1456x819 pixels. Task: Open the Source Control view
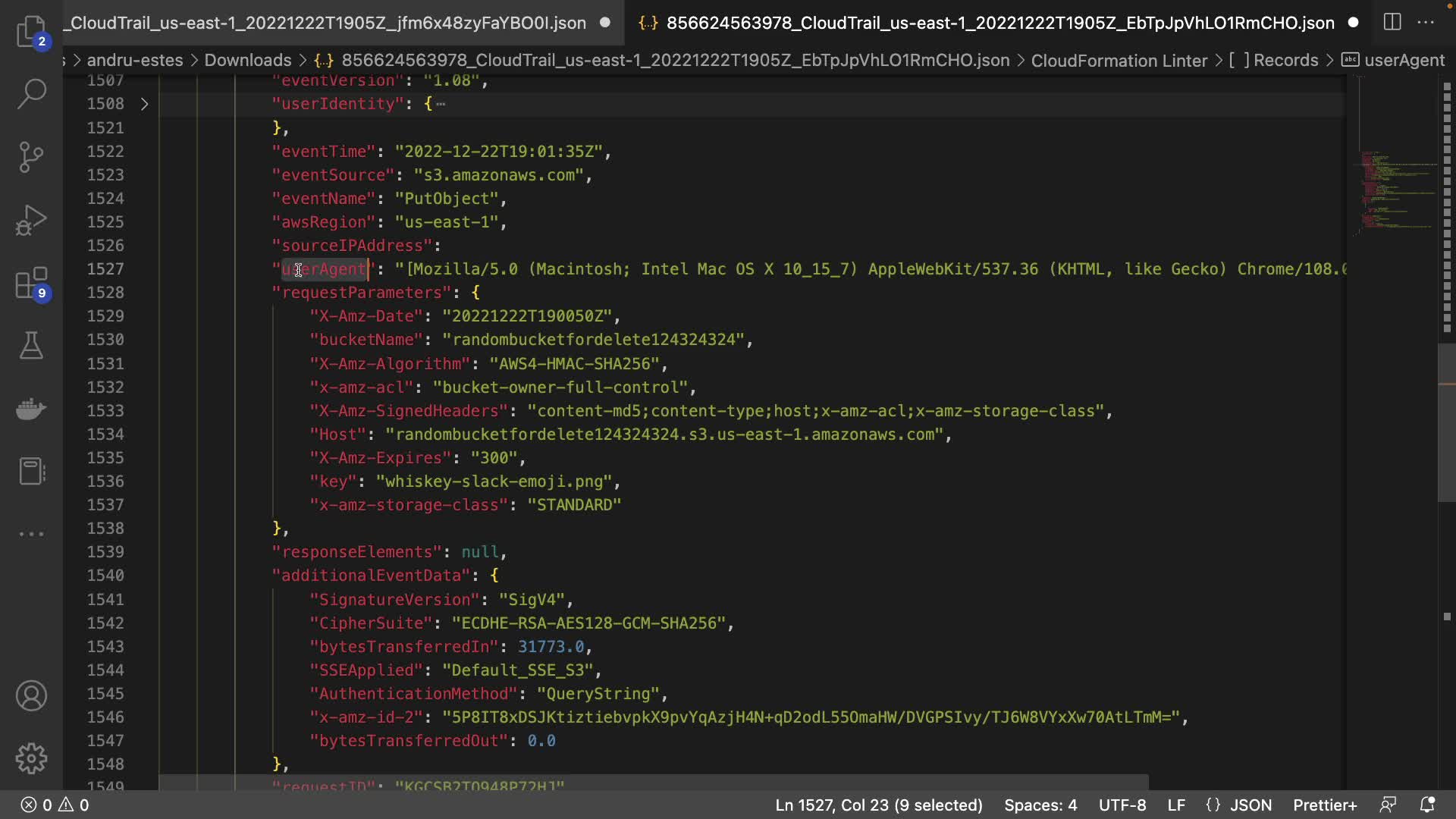click(x=31, y=157)
